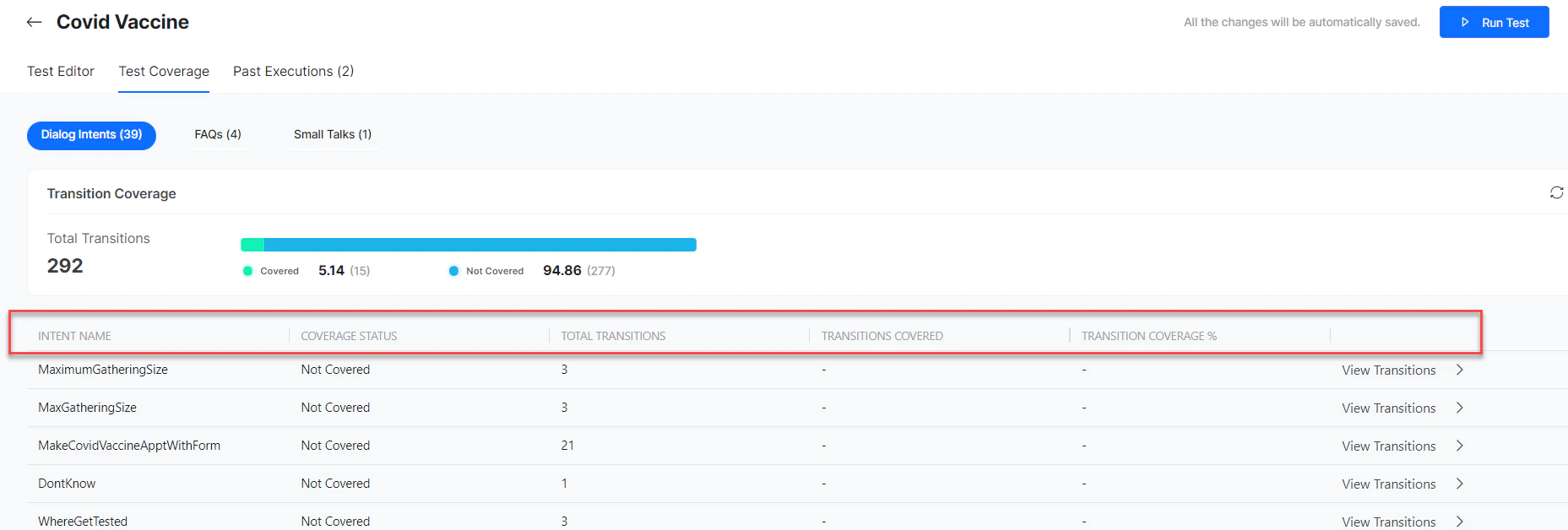
Task: Select the Dialog Intents (39) filter
Action: tap(91, 135)
